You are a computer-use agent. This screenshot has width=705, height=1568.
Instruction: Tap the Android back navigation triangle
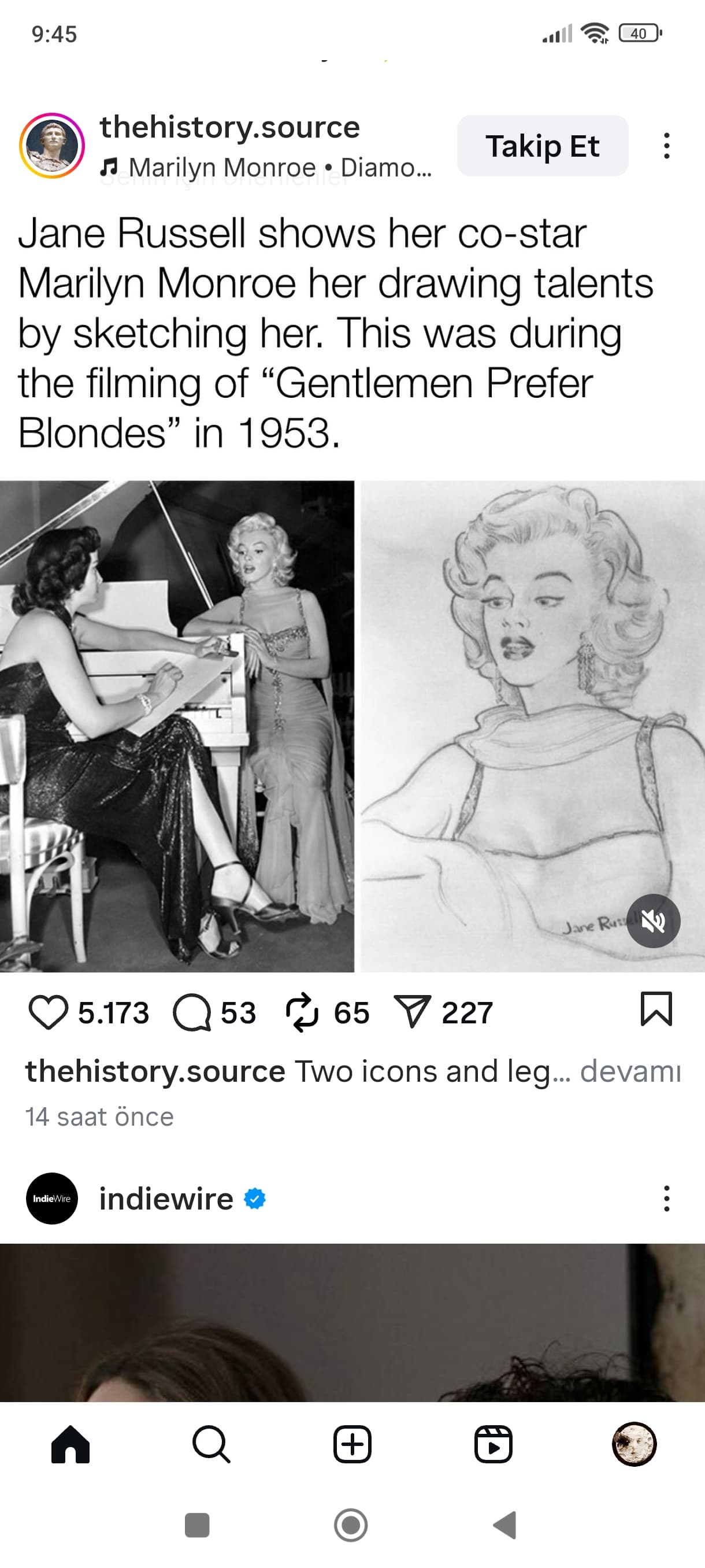(505, 1525)
